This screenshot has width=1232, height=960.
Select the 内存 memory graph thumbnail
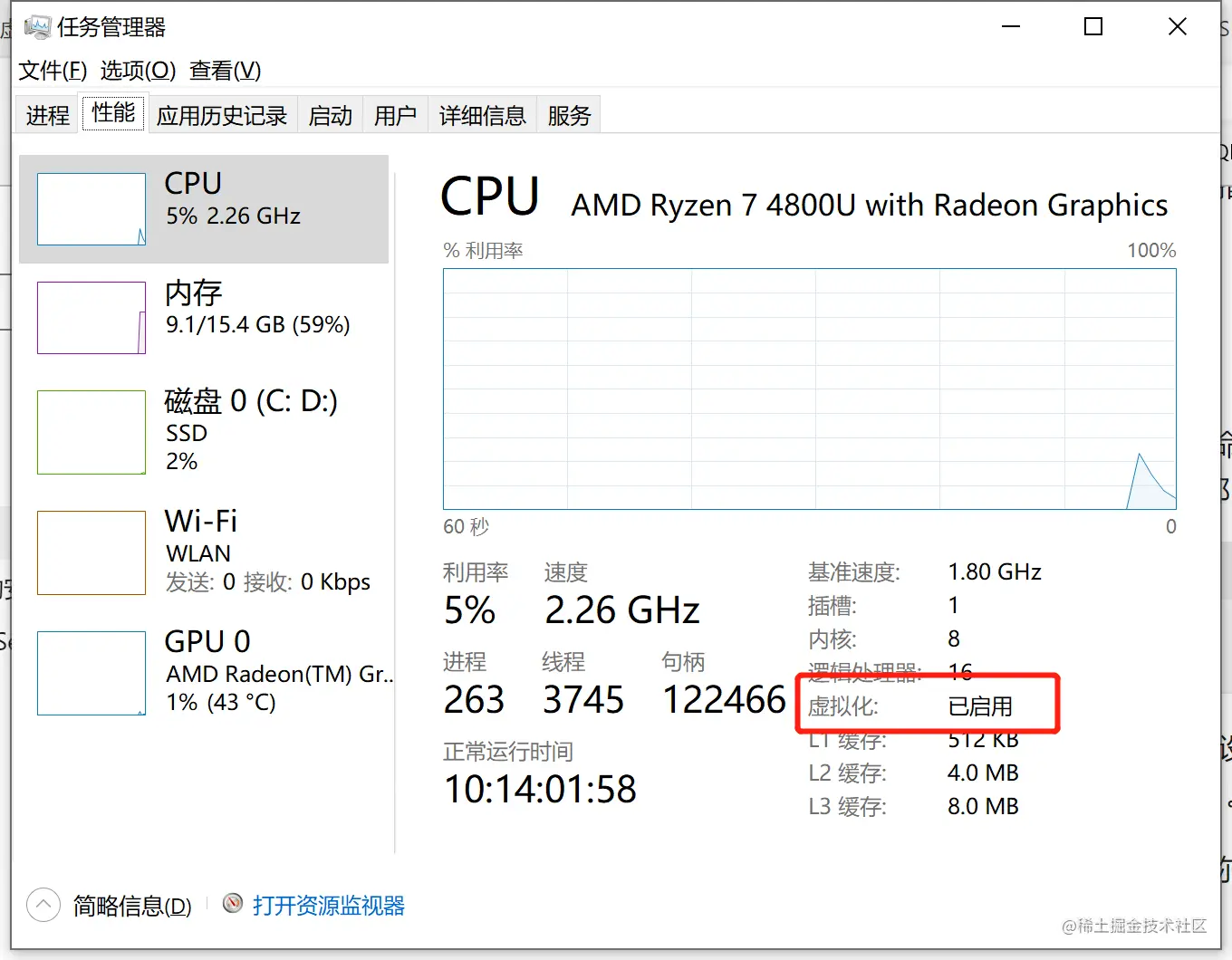(x=91, y=318)
